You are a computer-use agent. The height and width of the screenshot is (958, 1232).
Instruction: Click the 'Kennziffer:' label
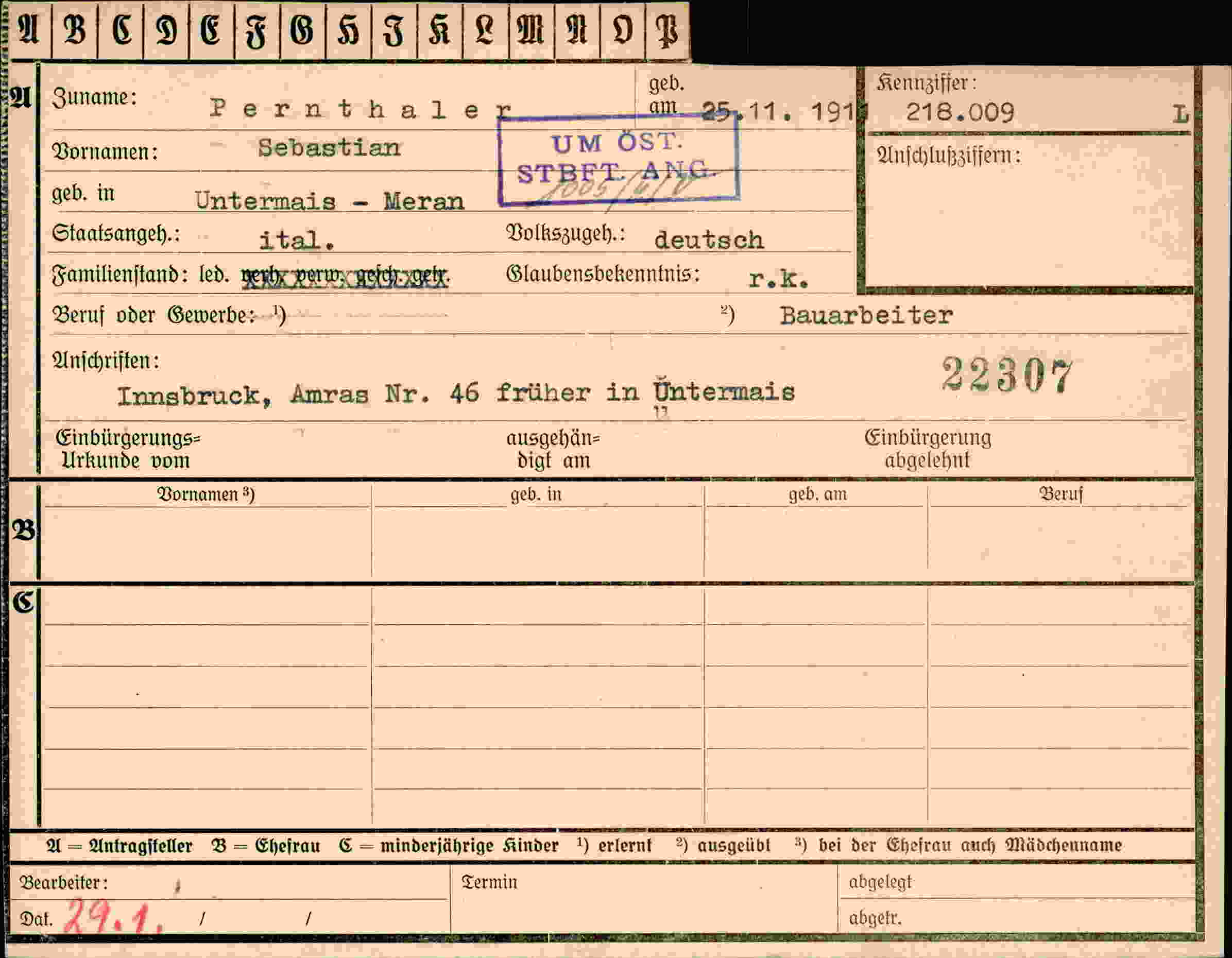[x=926, y=83]
